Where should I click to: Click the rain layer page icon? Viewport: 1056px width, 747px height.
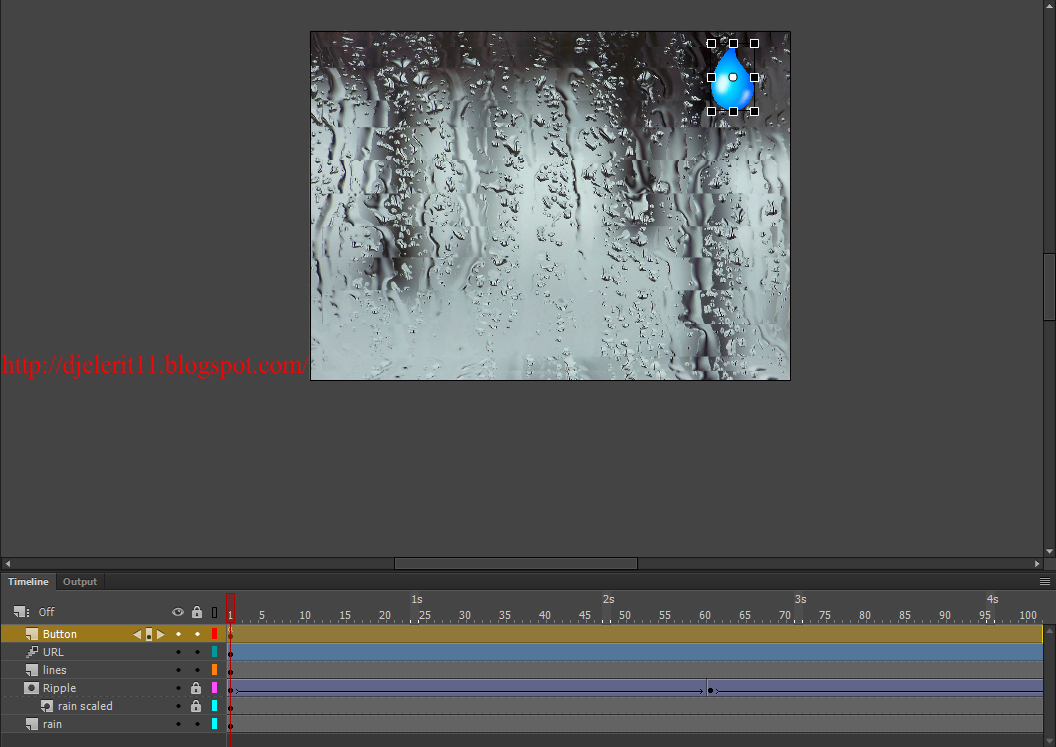pyautogui.click(x=32, y=724)
